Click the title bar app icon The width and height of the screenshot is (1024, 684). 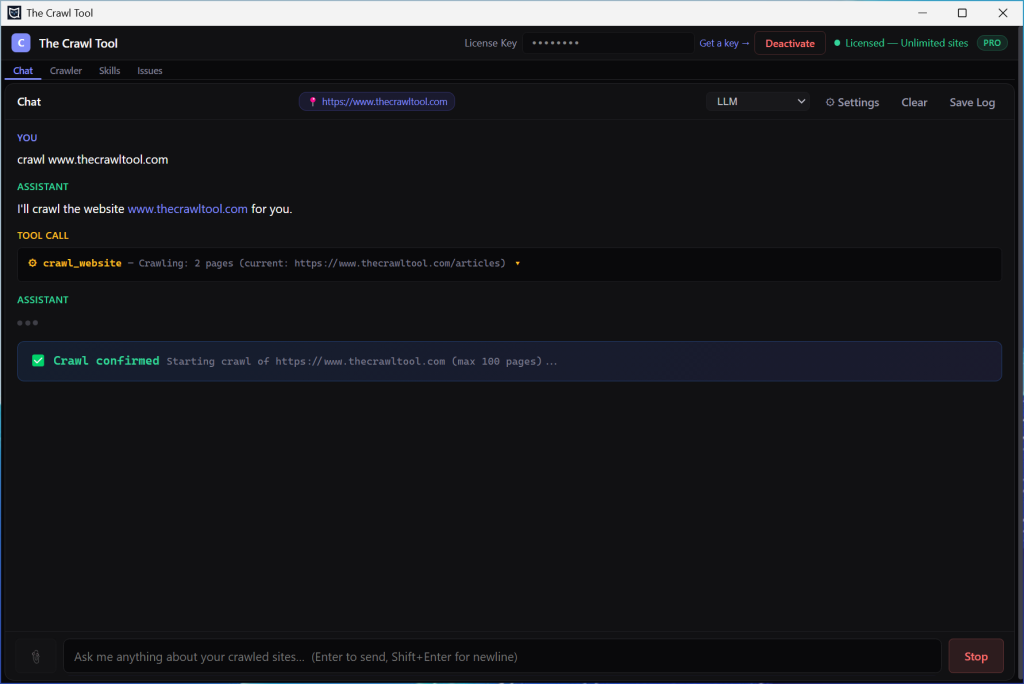[14, 12]
